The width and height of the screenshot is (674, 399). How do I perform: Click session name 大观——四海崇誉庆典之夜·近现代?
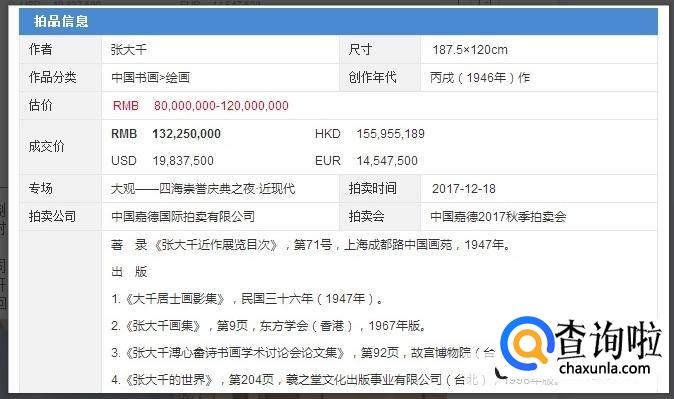point(203,189)
